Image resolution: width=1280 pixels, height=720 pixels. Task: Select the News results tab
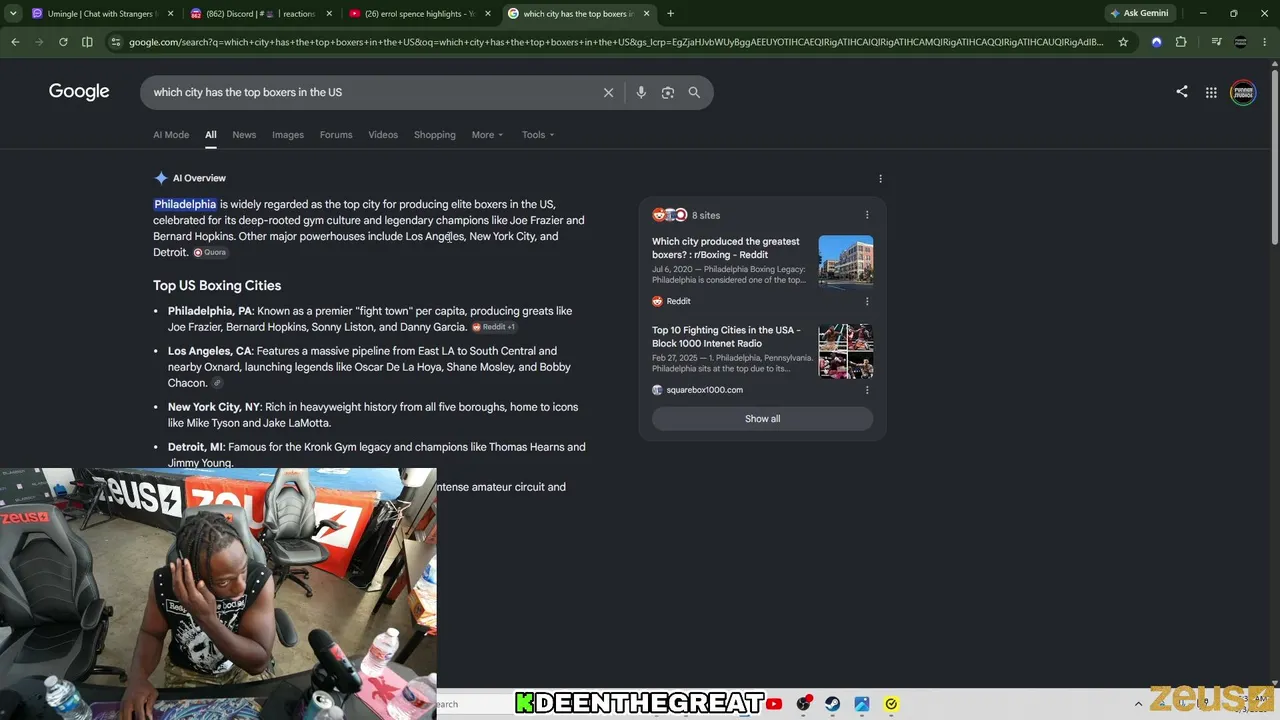[x=244, y=135]
